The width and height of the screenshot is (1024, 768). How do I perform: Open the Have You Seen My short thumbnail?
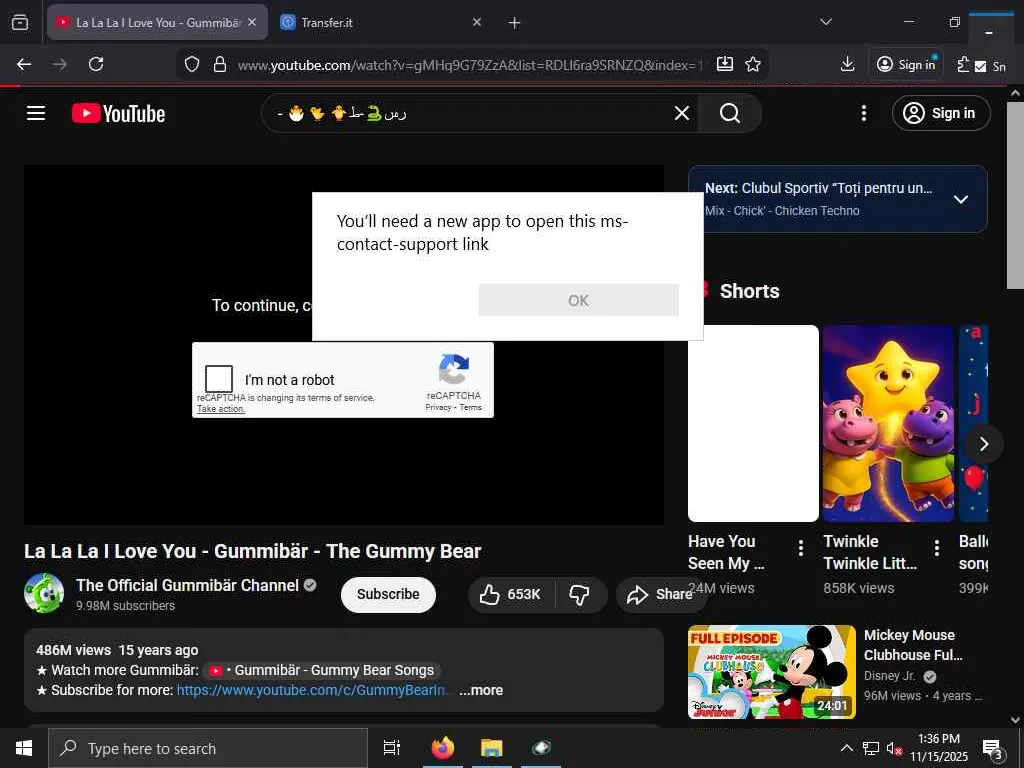click(x=753, y=423)
